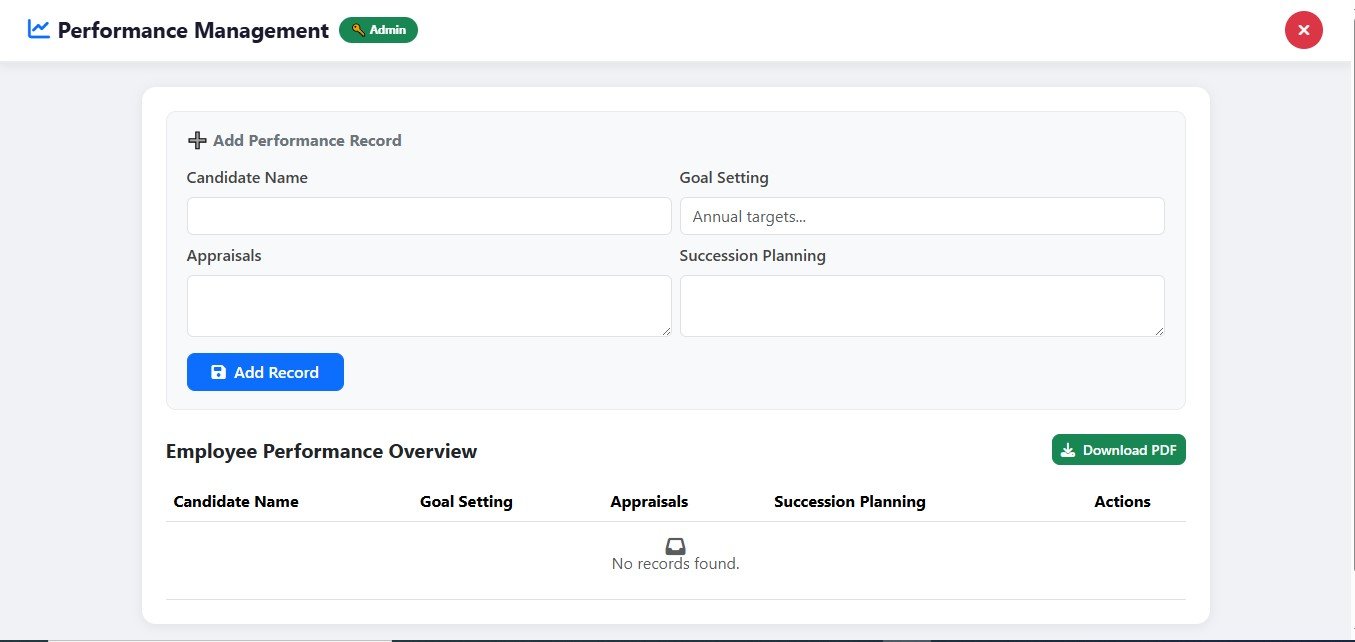Click the Goal Setting field with Annual targets placeholder

click(x=922, y=216)
